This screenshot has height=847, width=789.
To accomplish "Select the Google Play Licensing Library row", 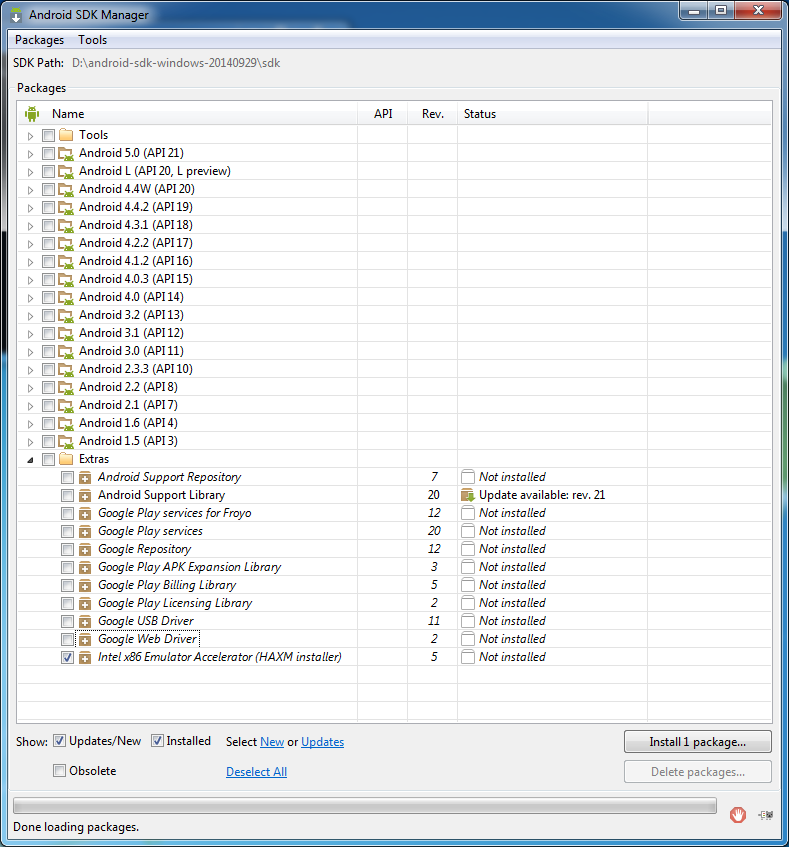I will [394, 603].
